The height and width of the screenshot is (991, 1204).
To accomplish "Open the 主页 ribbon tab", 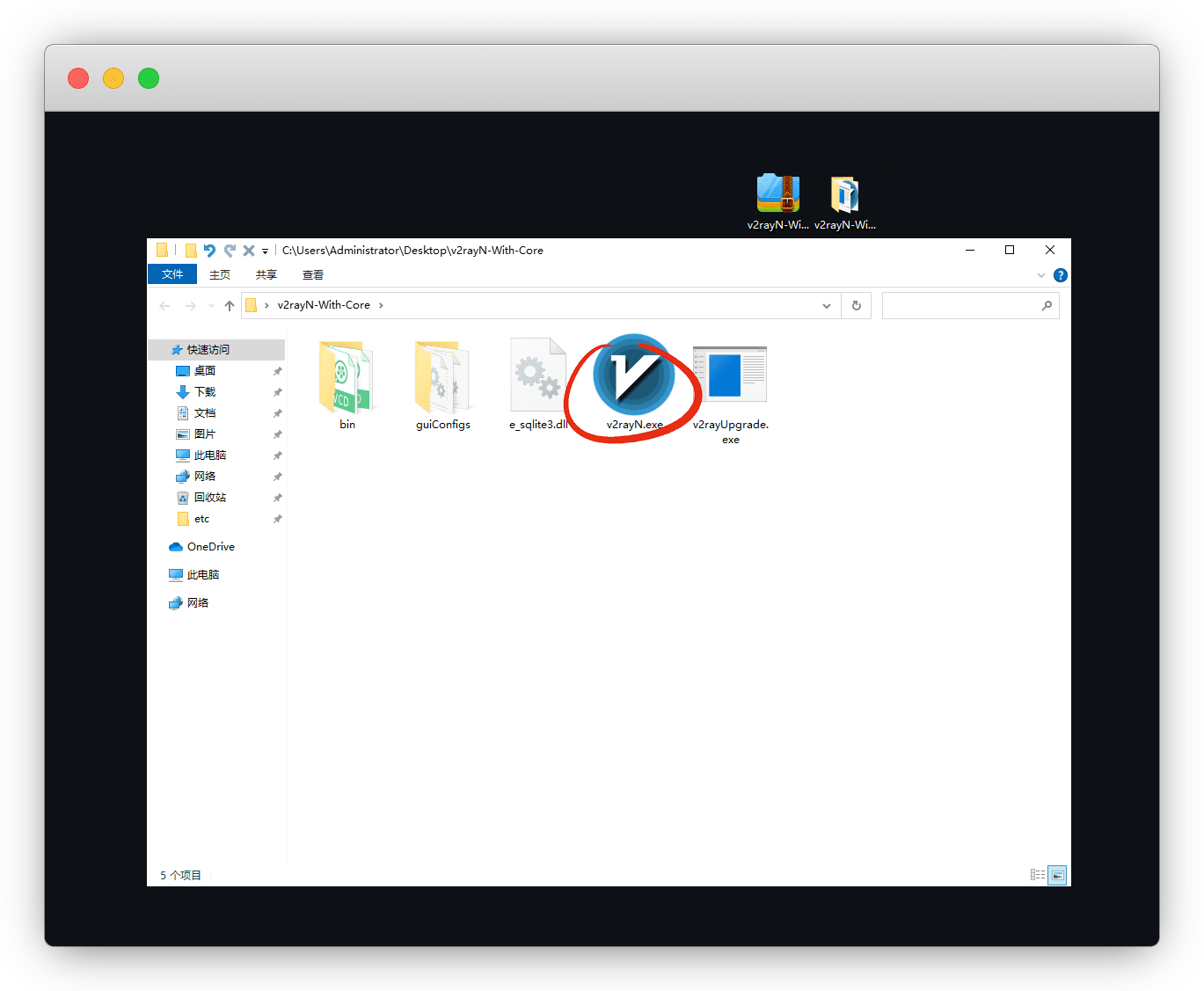I will [220, 274].
